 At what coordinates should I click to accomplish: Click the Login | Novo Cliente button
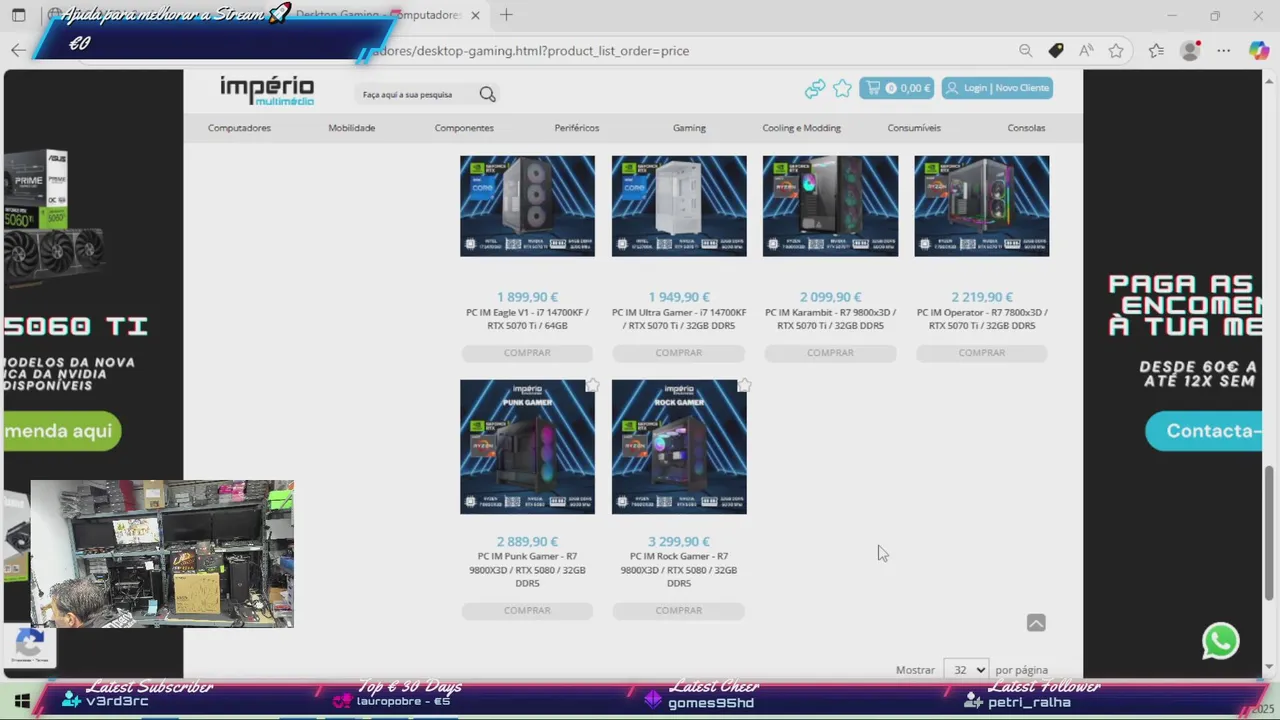coord(996,88)
